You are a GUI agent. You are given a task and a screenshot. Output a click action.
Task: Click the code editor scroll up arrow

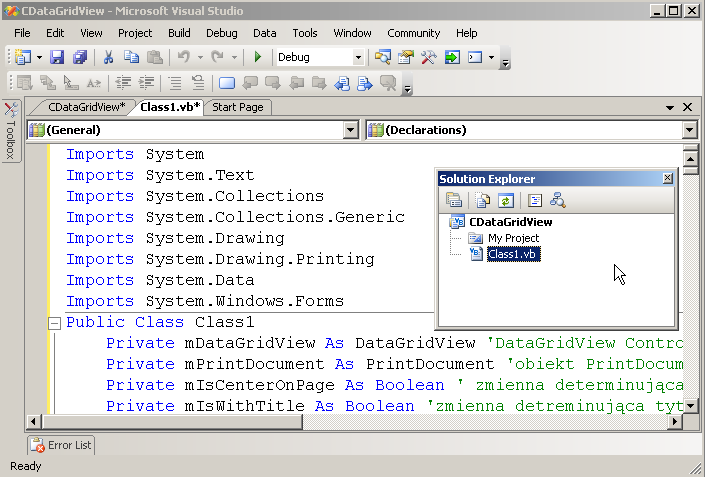coord(690,159)
